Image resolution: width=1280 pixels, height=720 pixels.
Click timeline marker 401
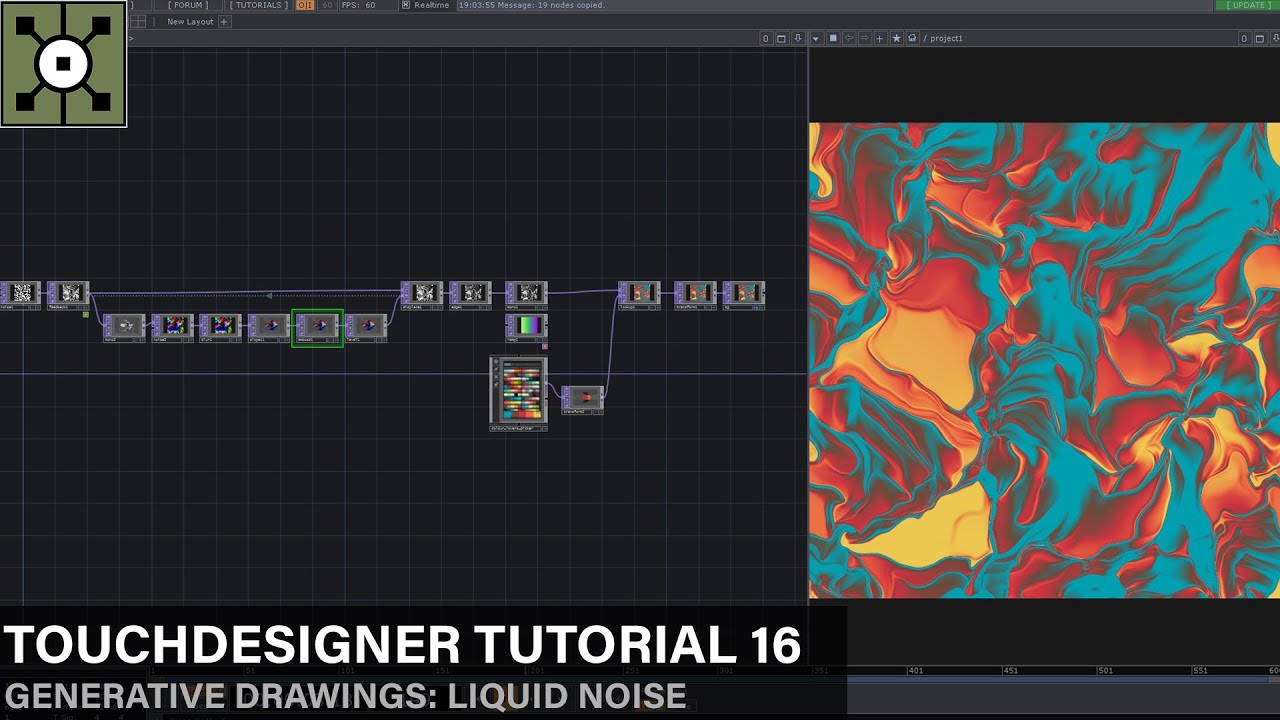click(914, 671)
